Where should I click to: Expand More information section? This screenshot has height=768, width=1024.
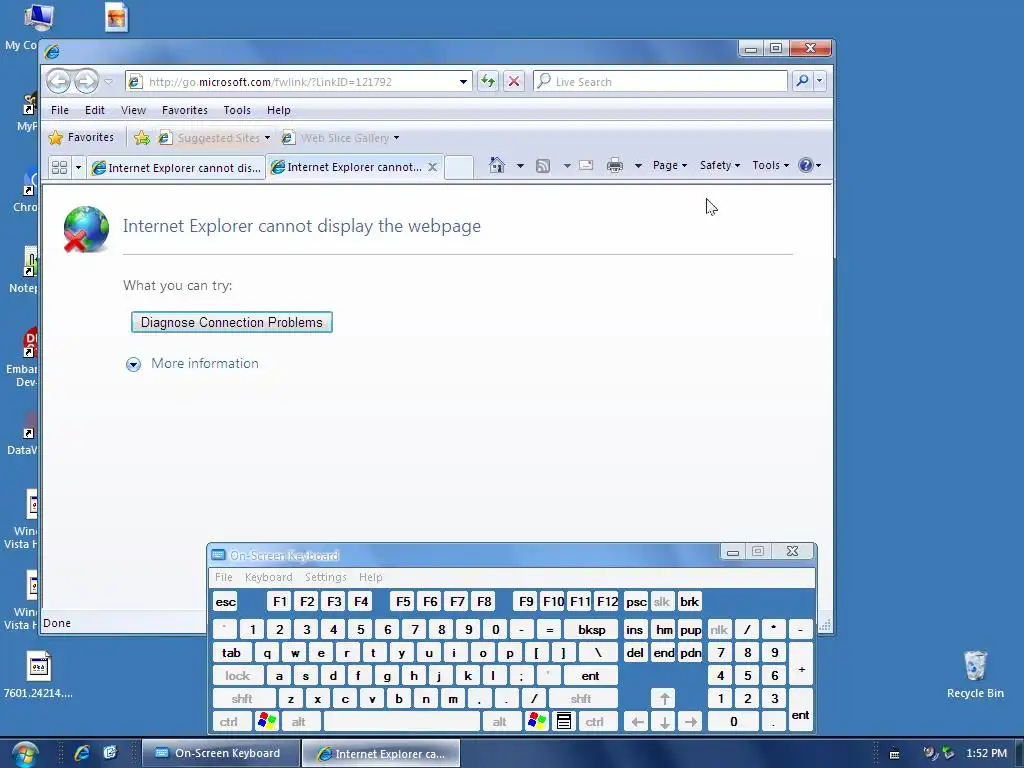coord(193,364)
